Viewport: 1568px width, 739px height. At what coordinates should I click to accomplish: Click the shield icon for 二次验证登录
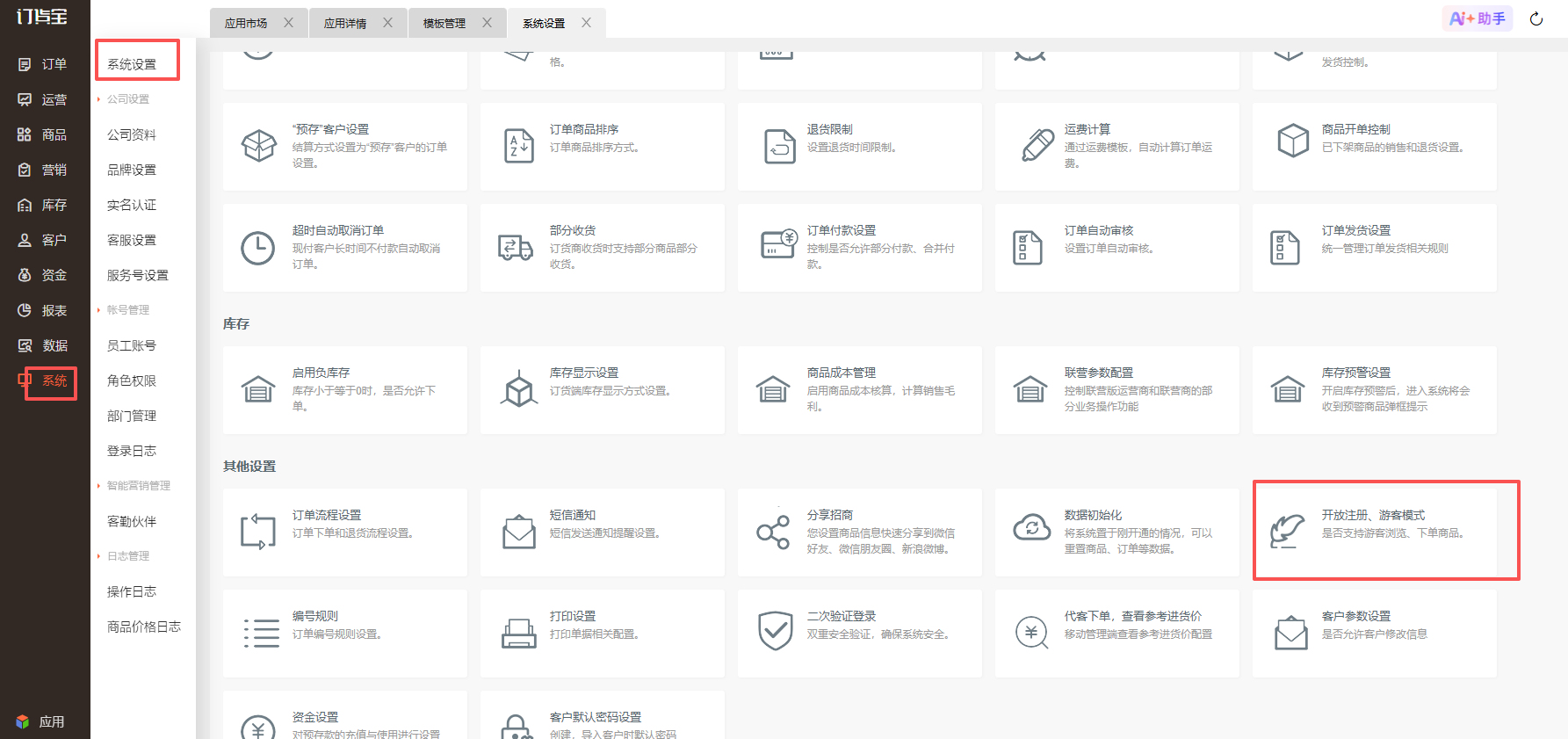pyautogui.click(x=776, y=631)
